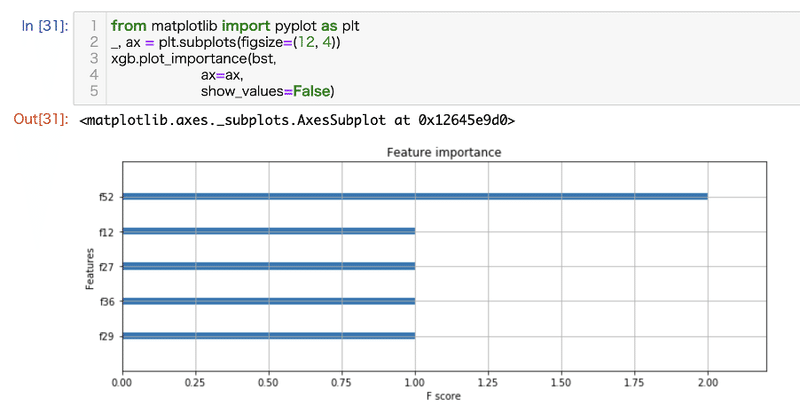Click the f52 y-axis tick label
The height and width of the screenshot is (413, 800).
(x=105, y=197)
